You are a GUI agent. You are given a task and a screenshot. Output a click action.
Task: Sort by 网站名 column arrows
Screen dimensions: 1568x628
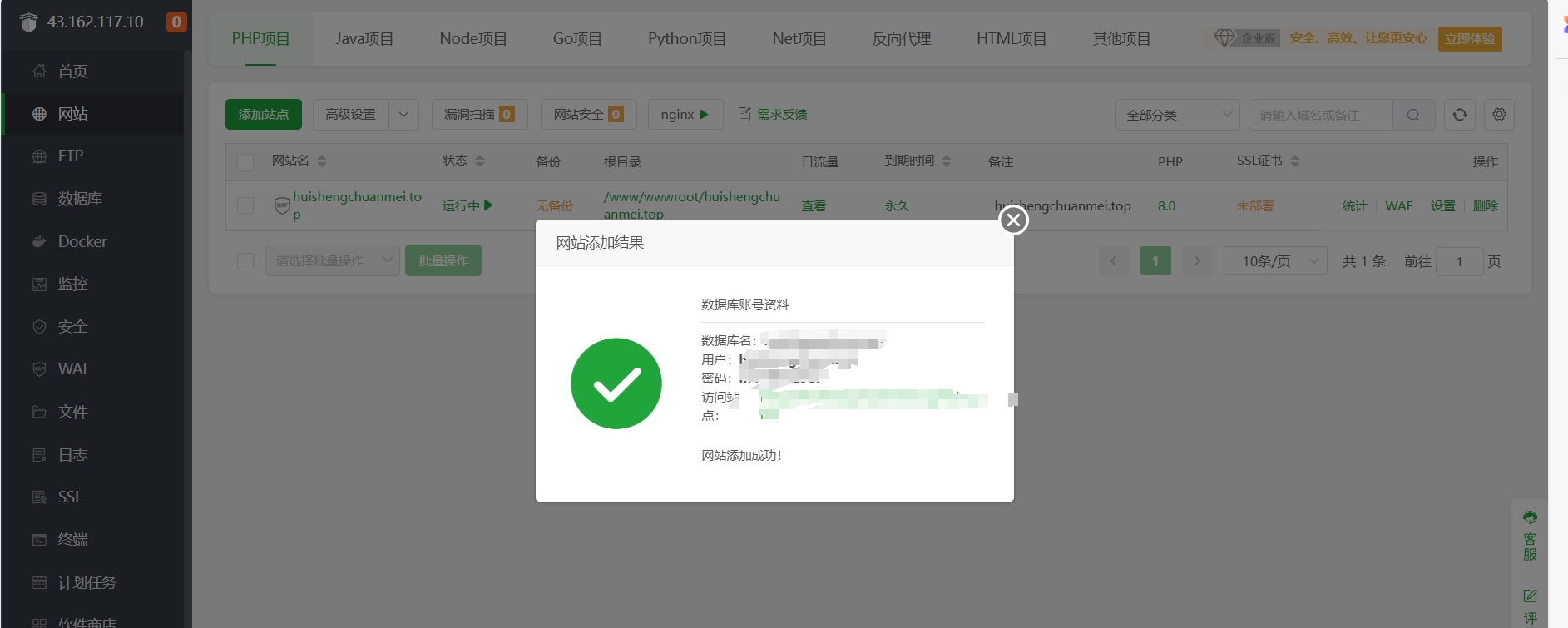(322, 161)
